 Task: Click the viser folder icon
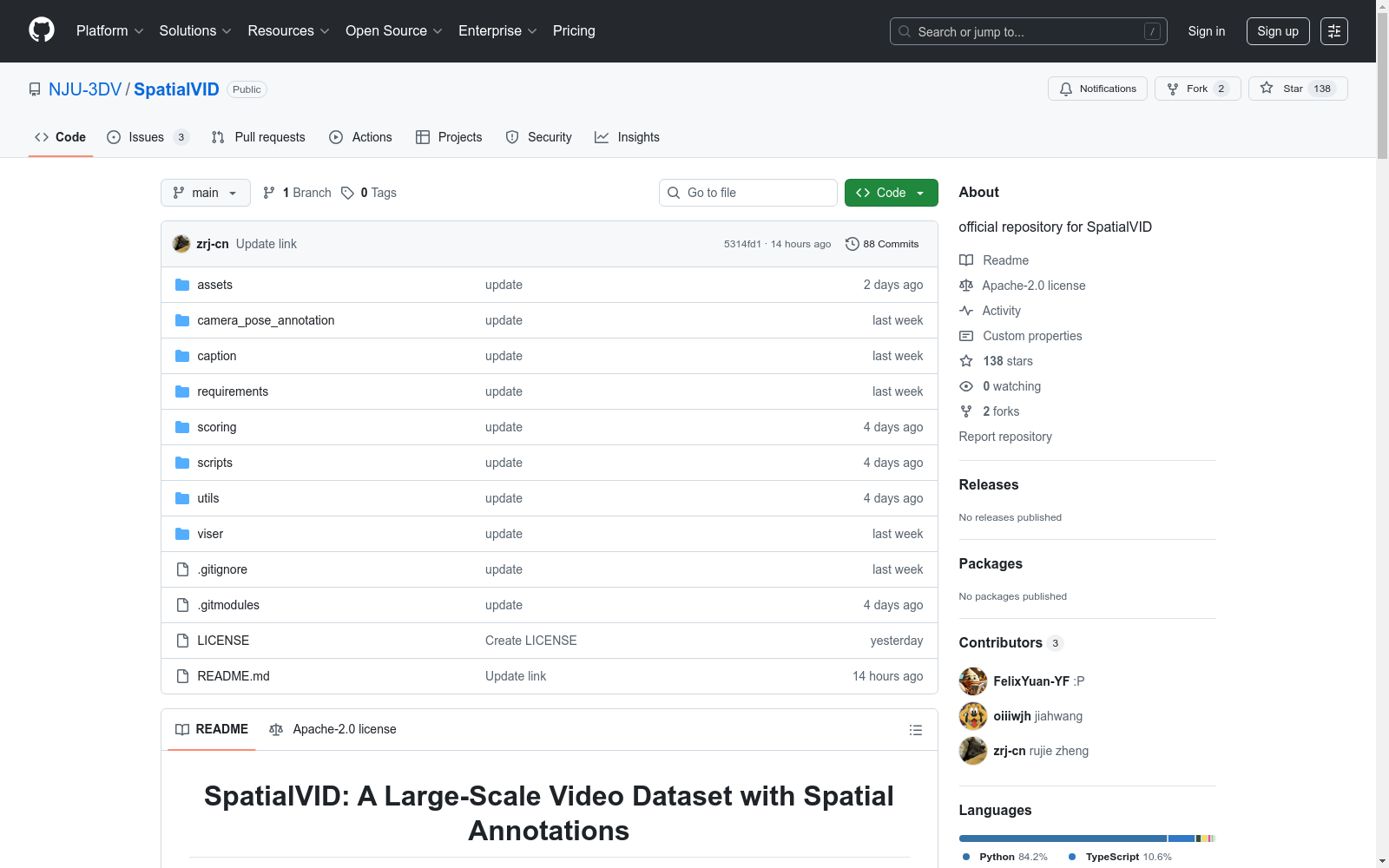point(182,534)
